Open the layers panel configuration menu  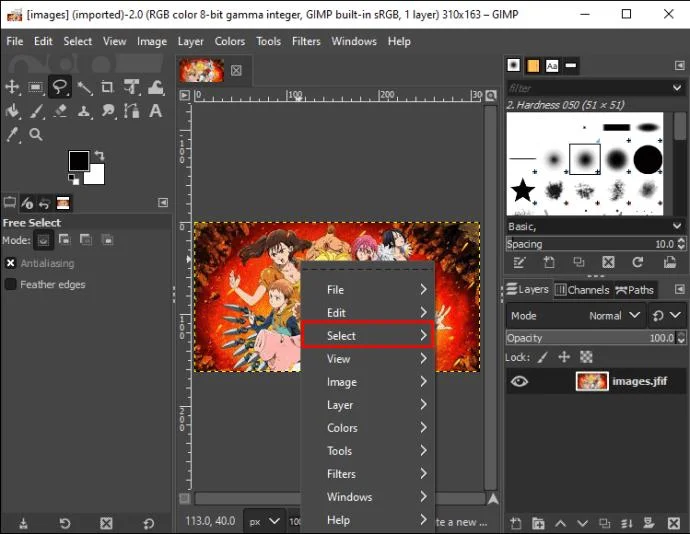tap(679, 289)
